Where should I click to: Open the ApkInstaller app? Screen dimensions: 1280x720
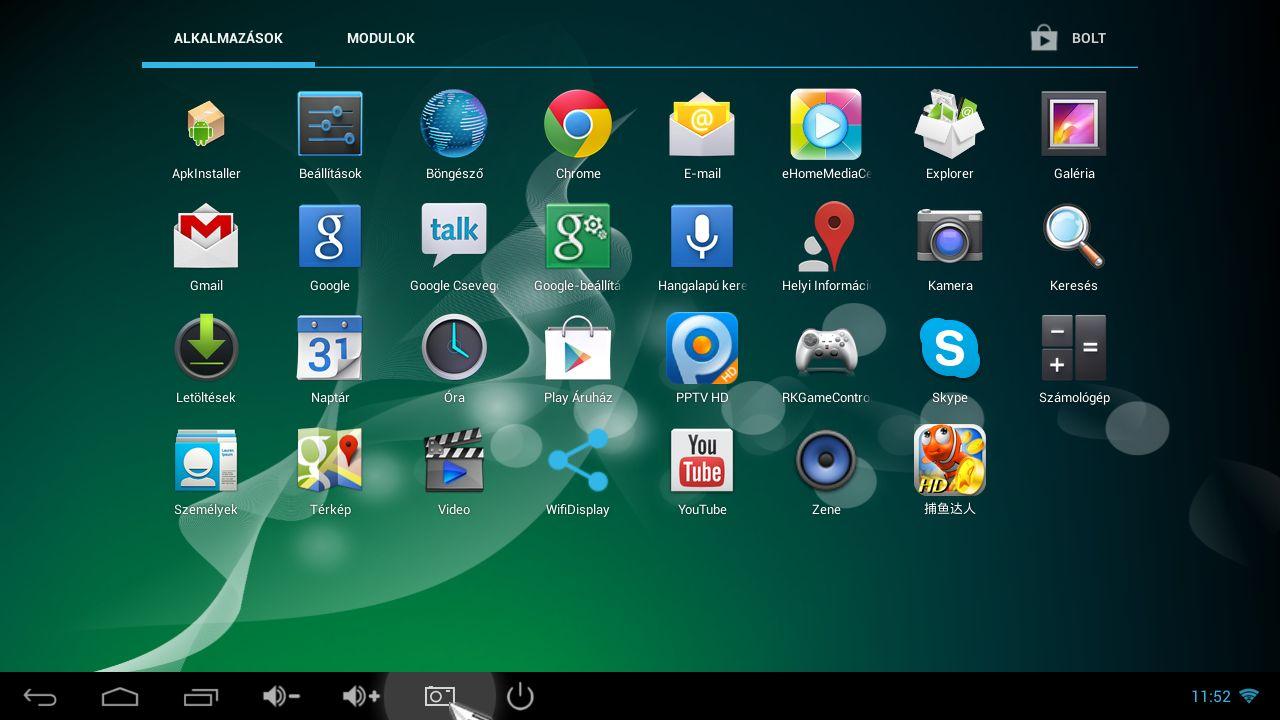click(206, 125)
